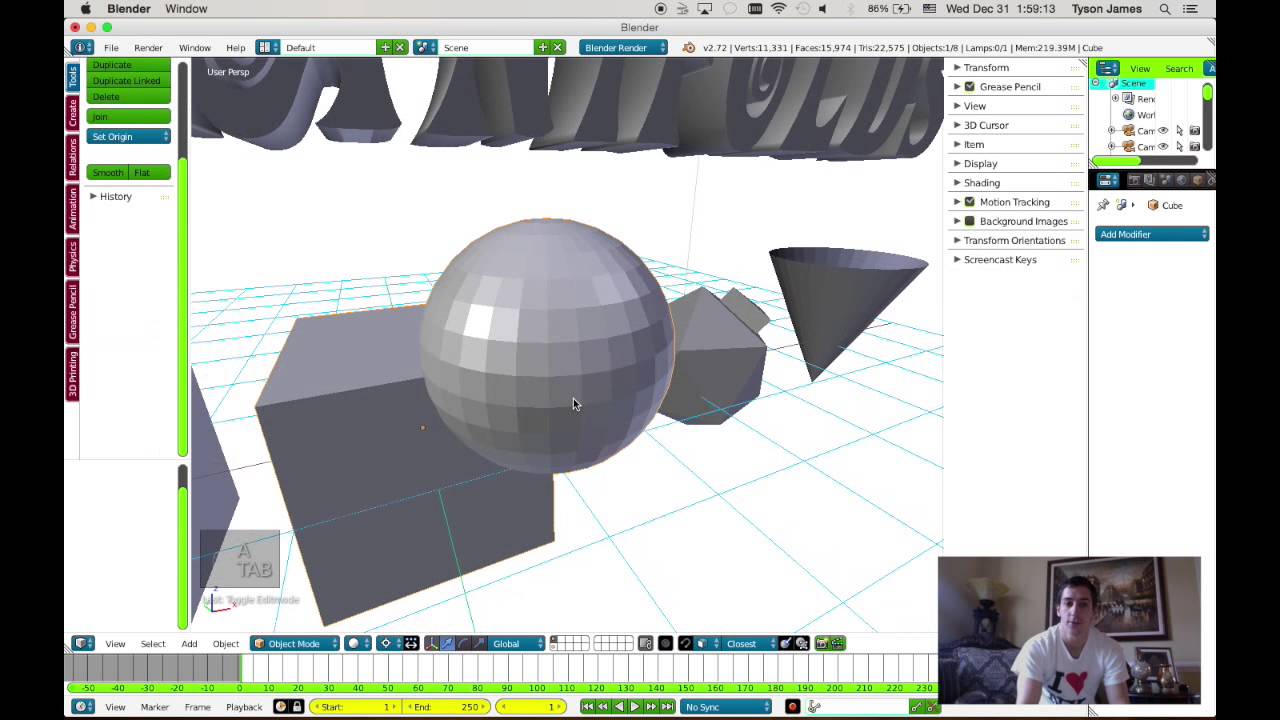Apply Smooth shading
This screenshot has width=1280, height=720.
click(108, 173)
